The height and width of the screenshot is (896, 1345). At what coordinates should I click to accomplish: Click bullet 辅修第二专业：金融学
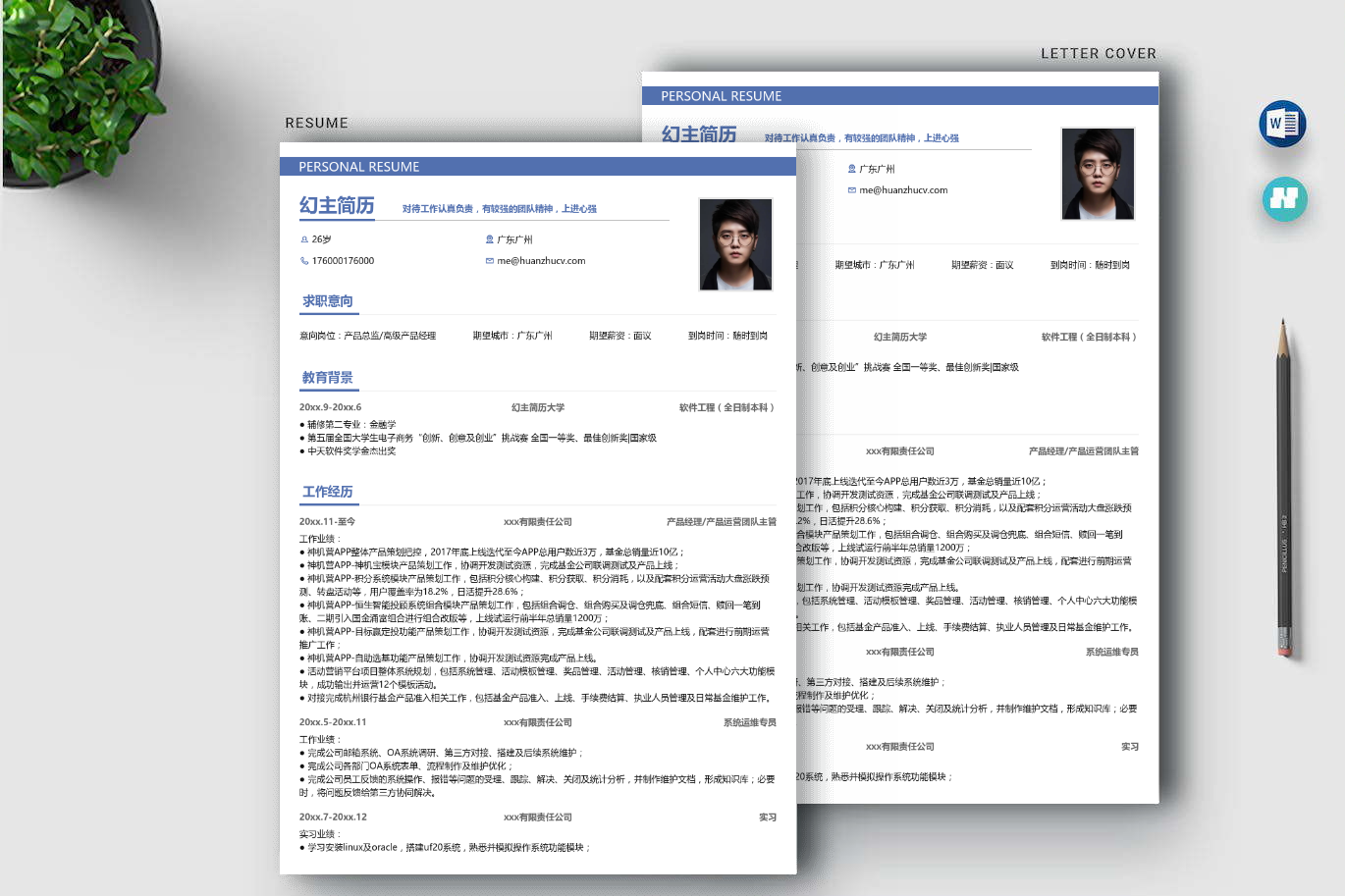click(348, 425)
